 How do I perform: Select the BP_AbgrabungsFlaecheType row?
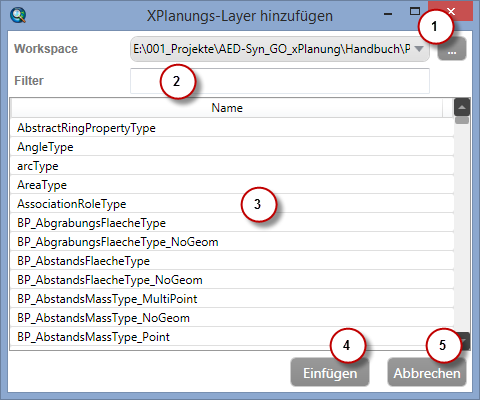(x=232, y=223)
